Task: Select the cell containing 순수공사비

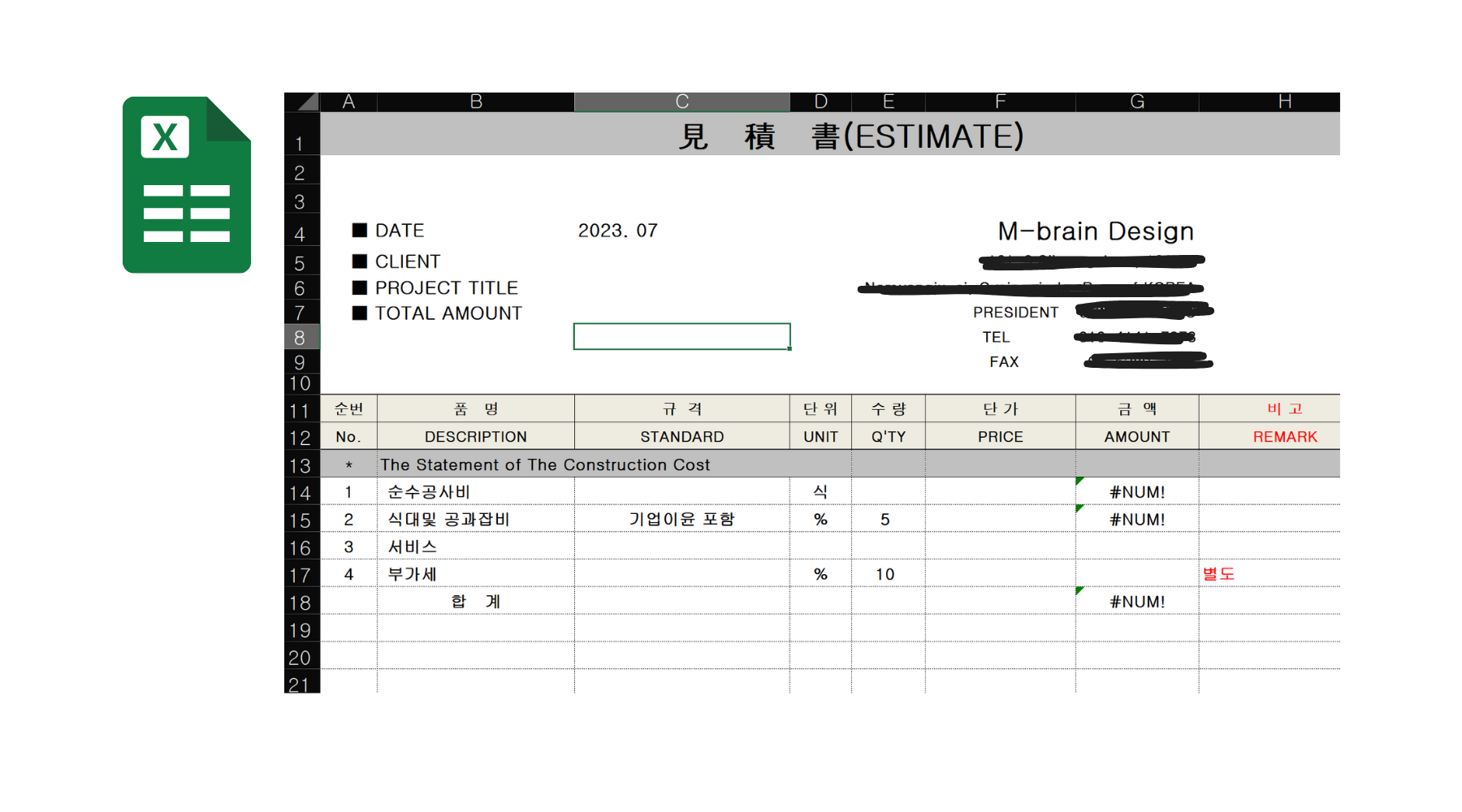Action: (429, 492)
